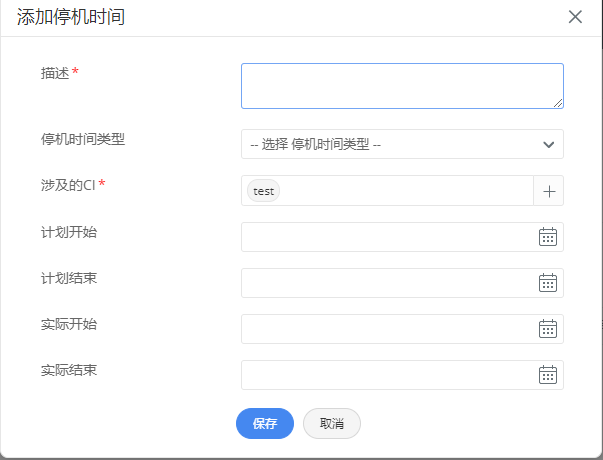The image size is (603, 460).
Task: Click the 取消 button
Action: click(332, 424)
